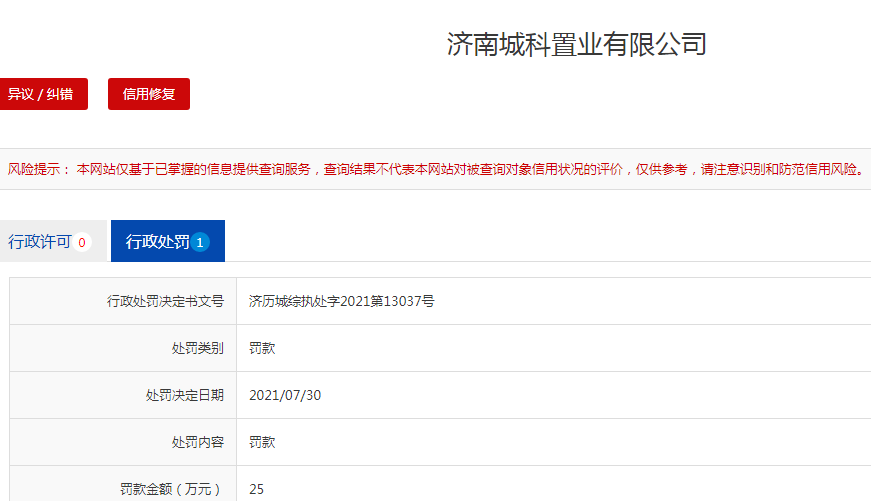Click document number 济历城综执处字2021第13037号
871x501 pixels.
(342, 301)
